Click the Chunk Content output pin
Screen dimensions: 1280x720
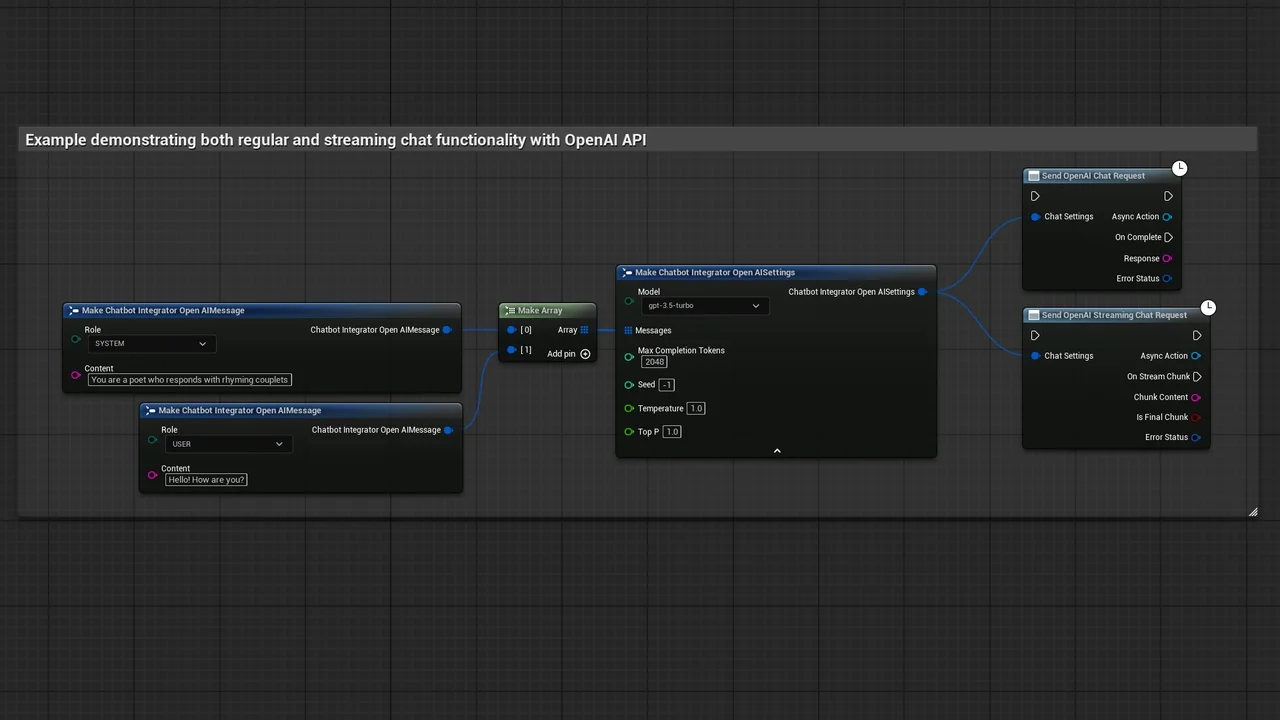1196,398
